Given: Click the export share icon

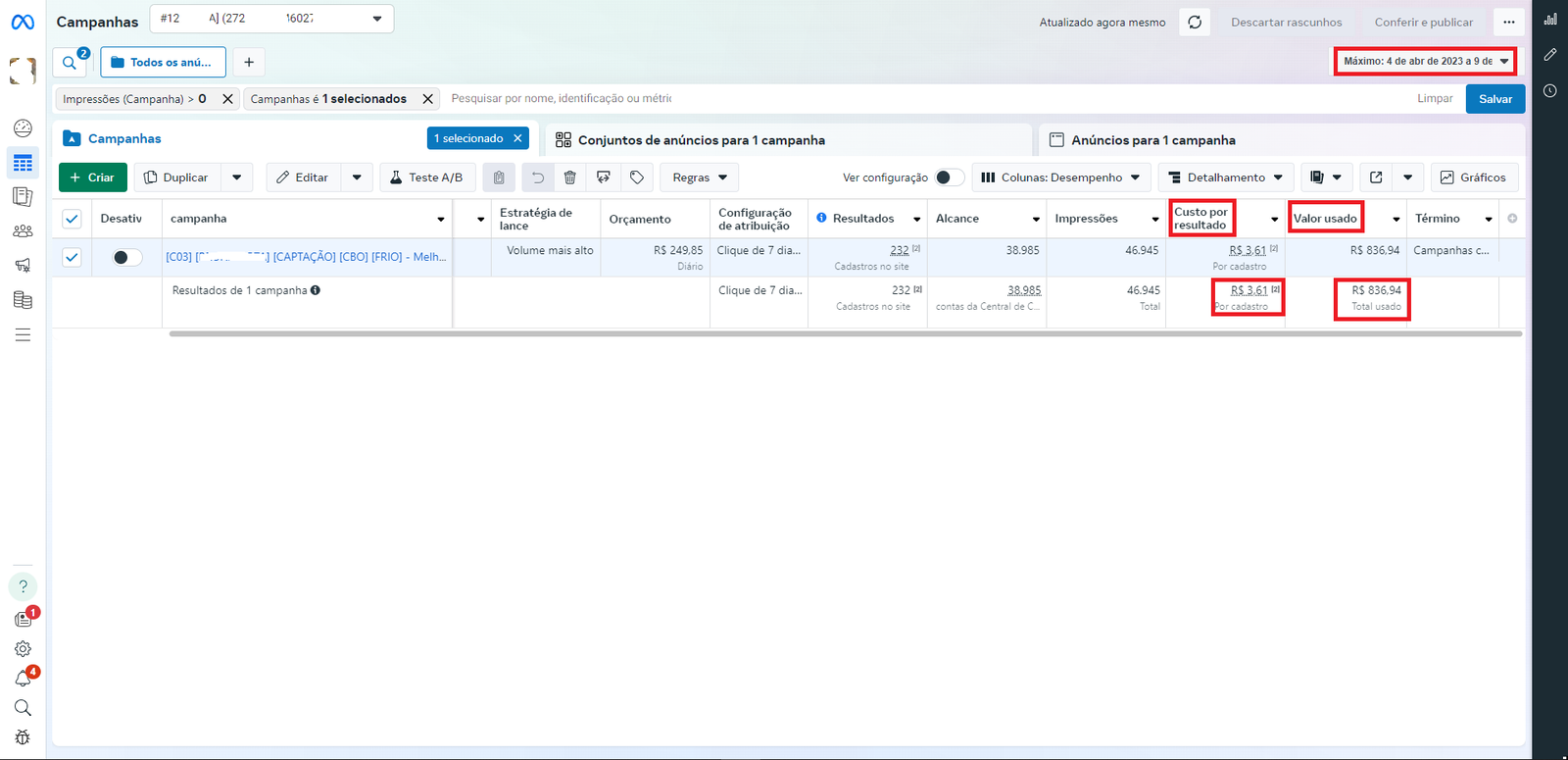Looking at the screenshot, I should 1376,177.
